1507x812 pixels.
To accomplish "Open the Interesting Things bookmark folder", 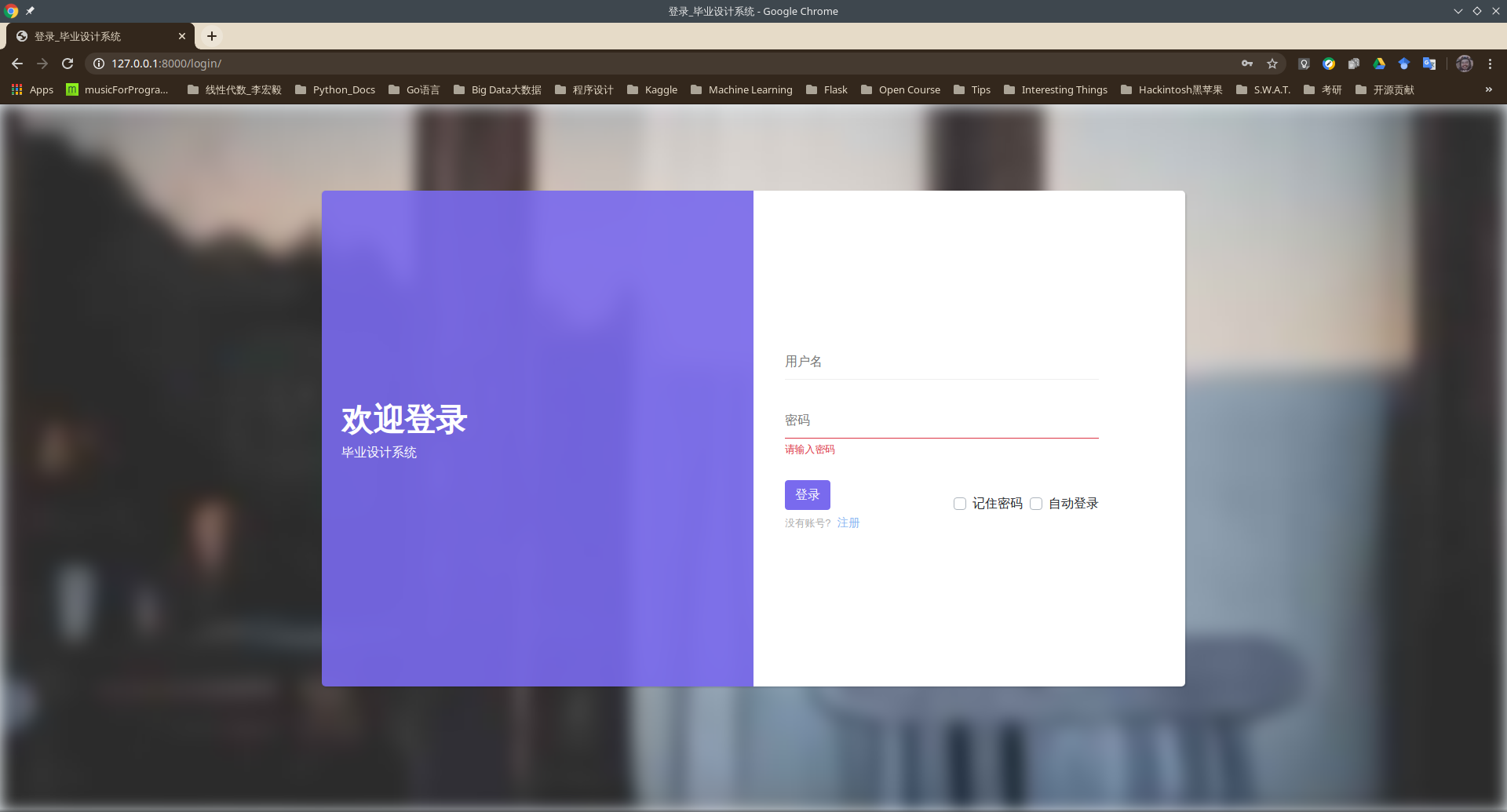I will pyautogui.click(x=1056, y=89).
